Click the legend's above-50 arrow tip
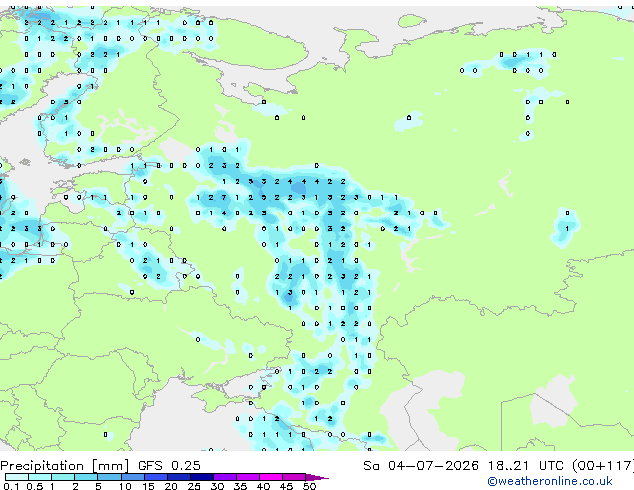634x490 pixels. click(317, 478)
